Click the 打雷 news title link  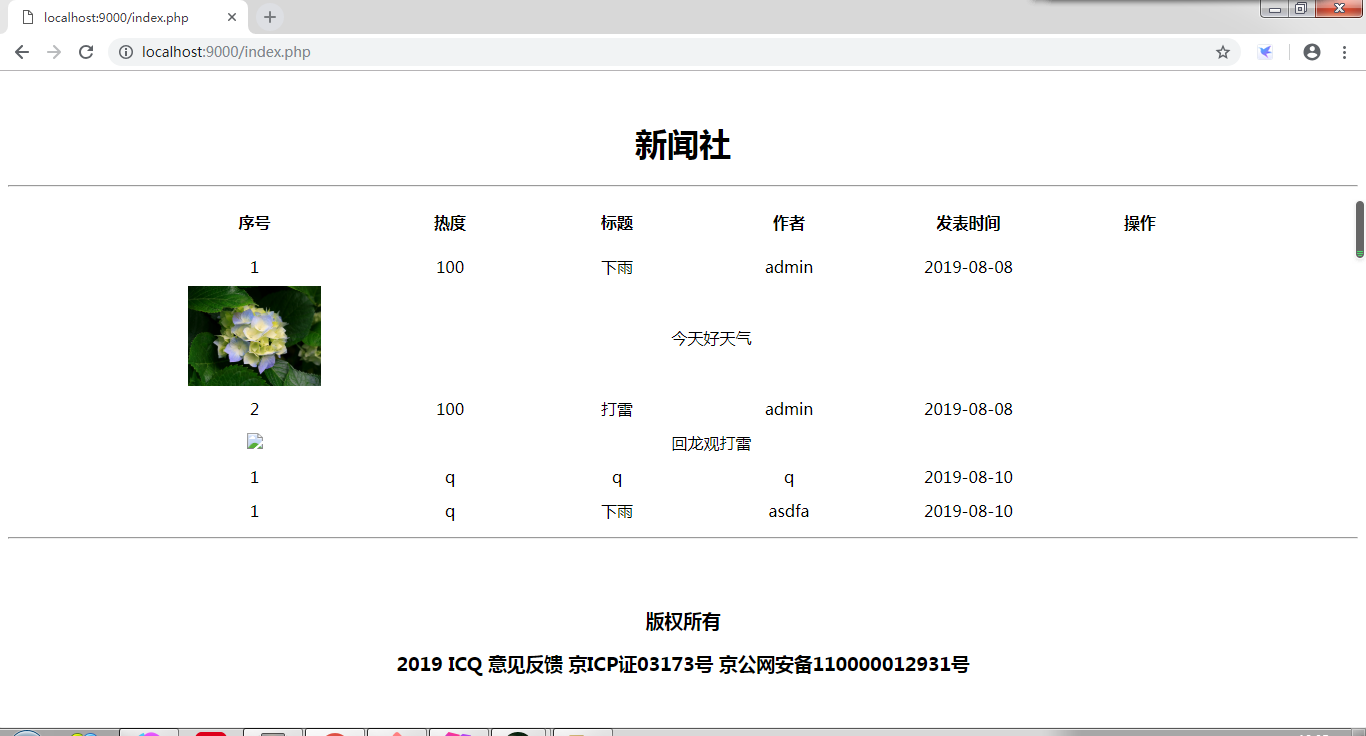617,409
